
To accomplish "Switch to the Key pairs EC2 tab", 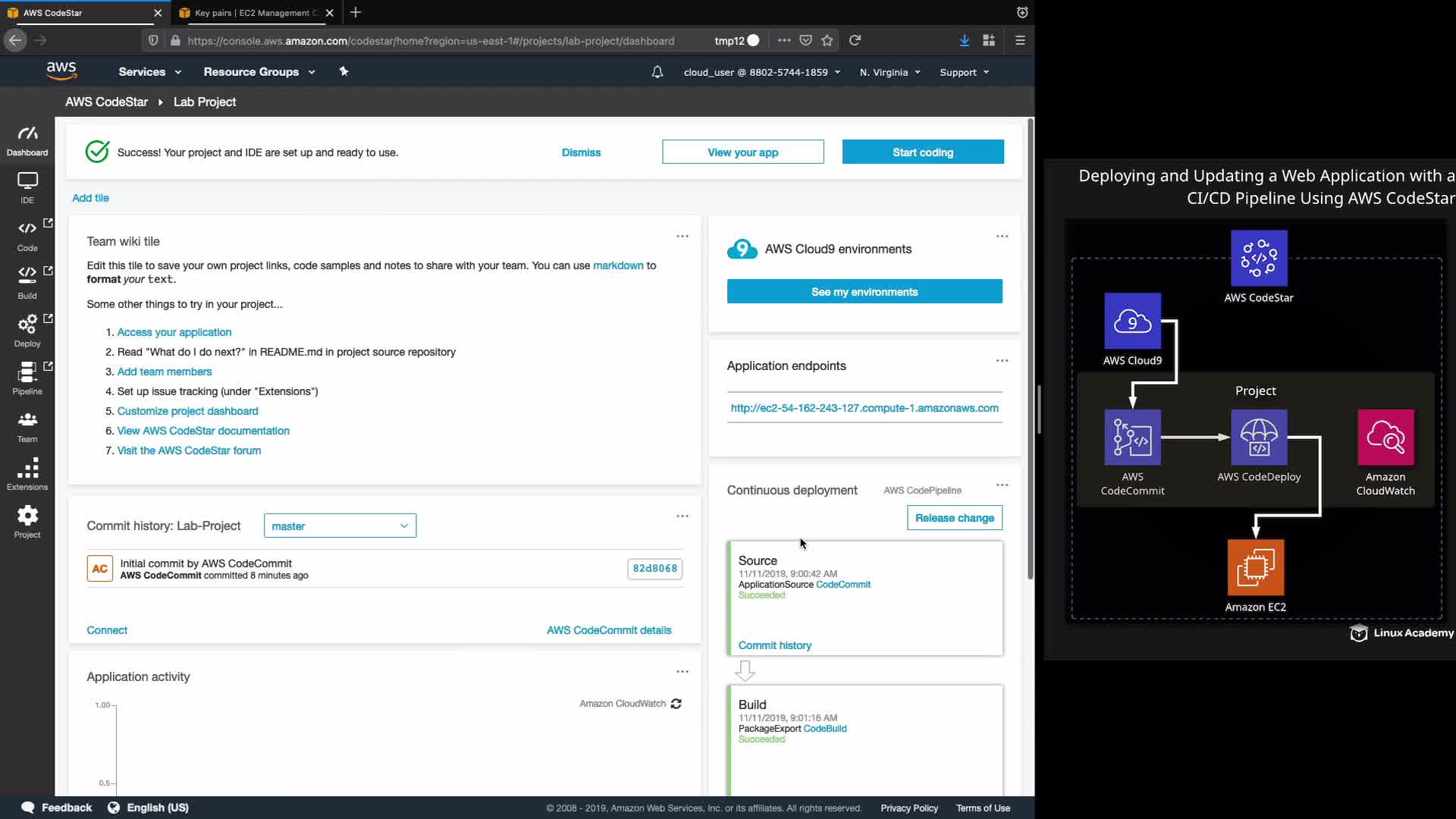I will tap(253, 13).
